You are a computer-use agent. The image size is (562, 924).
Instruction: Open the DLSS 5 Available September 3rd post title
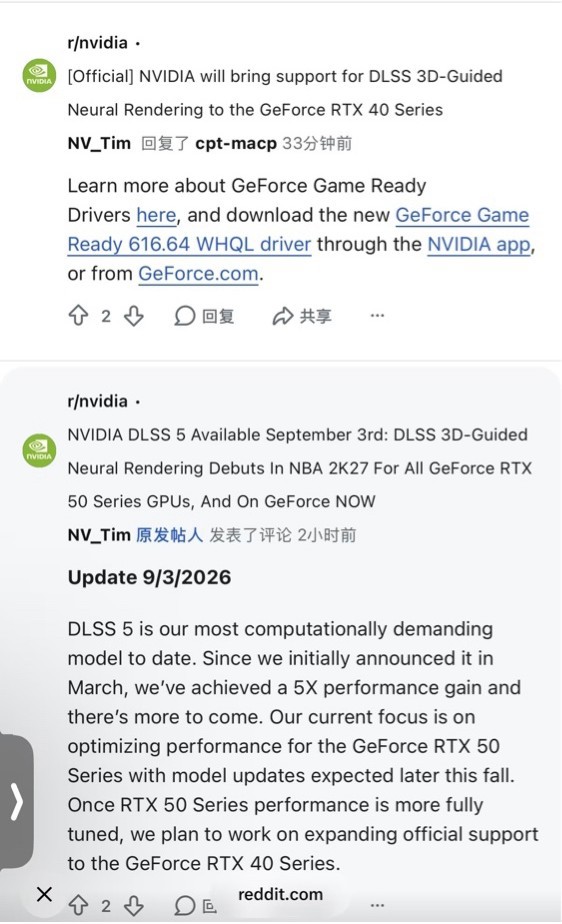pos(300,468)
